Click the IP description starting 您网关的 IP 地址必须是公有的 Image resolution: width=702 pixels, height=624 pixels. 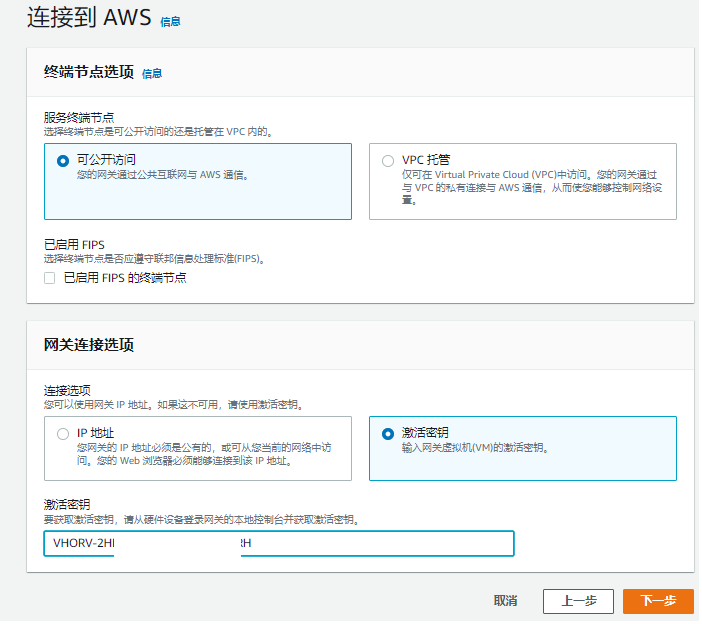(205, 456)
